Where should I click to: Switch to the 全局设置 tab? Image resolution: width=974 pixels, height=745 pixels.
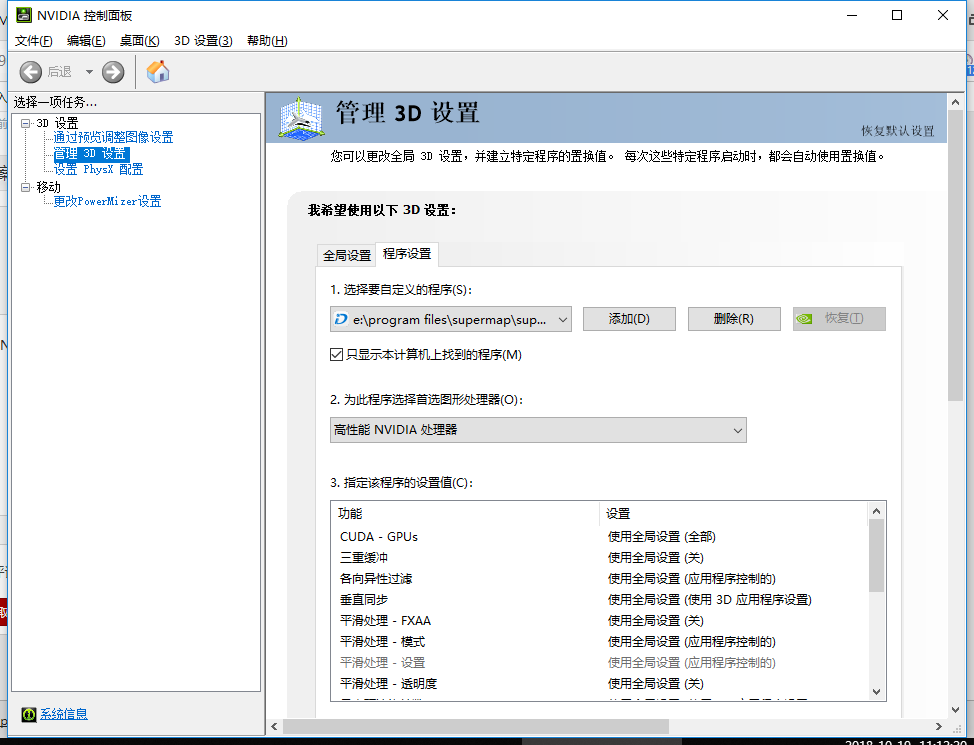(x=347, y=255)
